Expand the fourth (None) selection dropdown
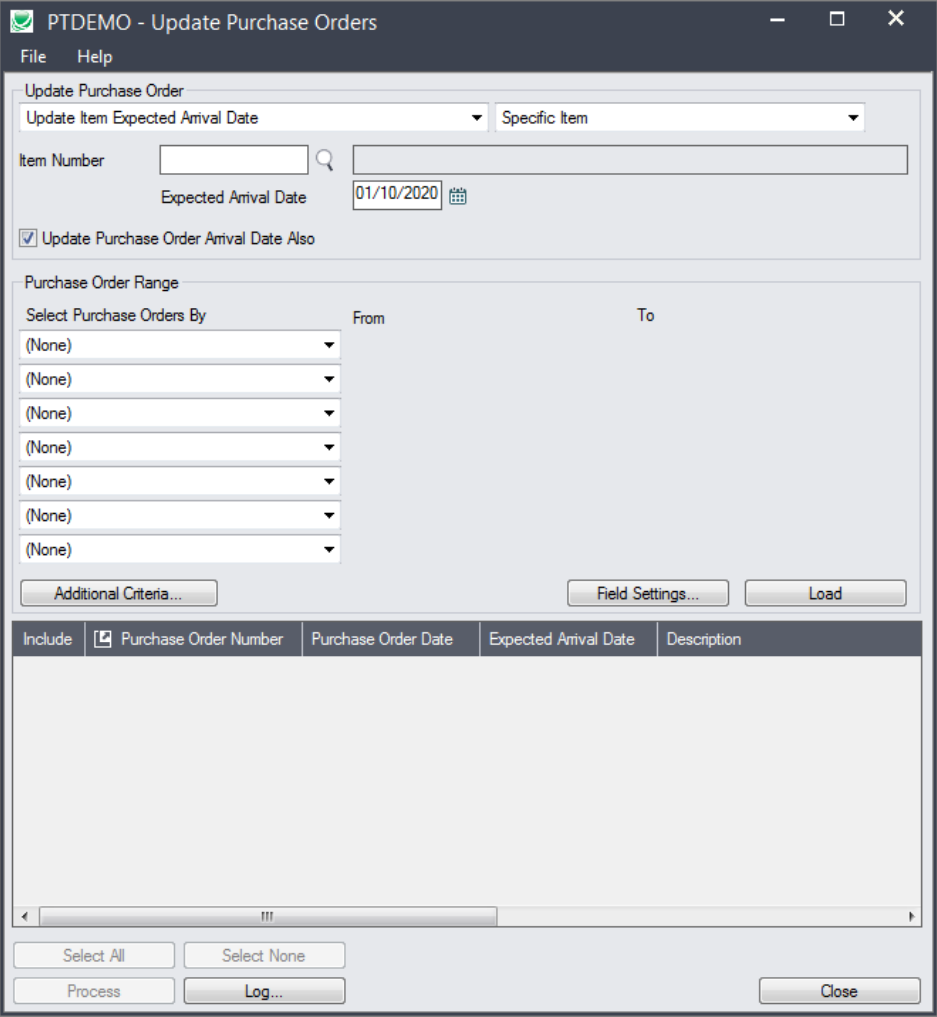The width and height of the screenshot is (937, 1017). pyautogui.click(x=180, y=447)
